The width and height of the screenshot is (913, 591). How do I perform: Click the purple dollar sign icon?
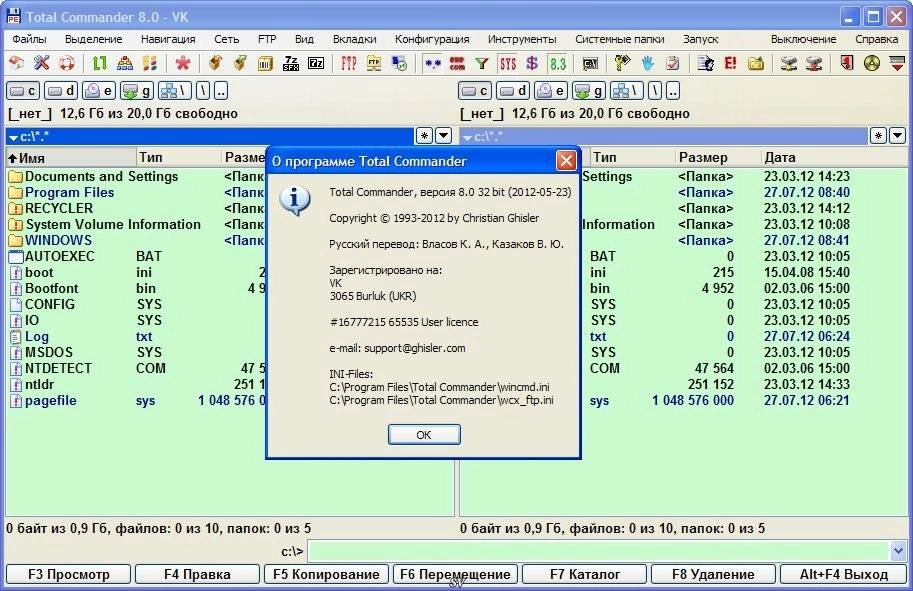(x=532, y=63)
